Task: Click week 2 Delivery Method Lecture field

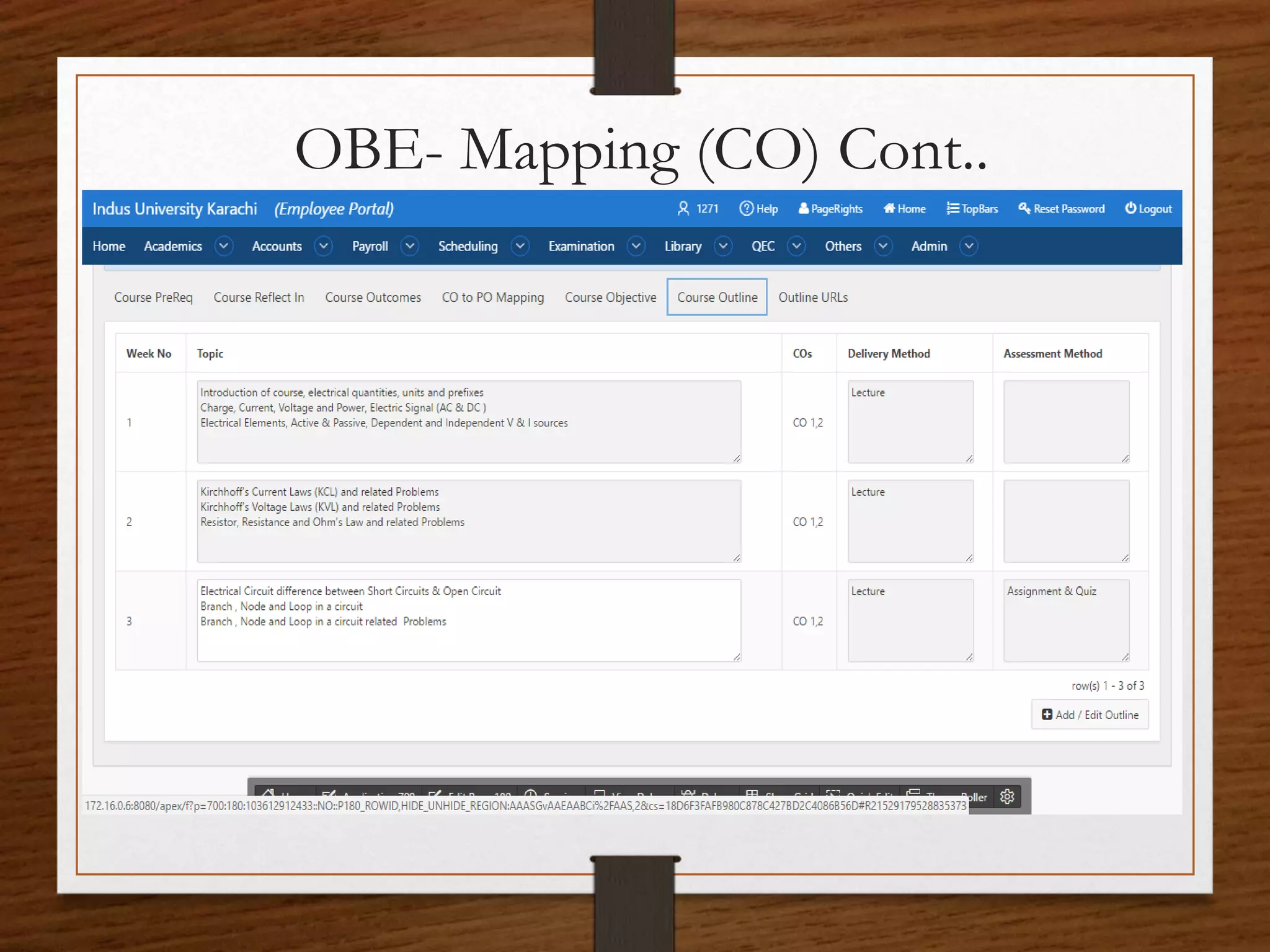Action: 910,521
